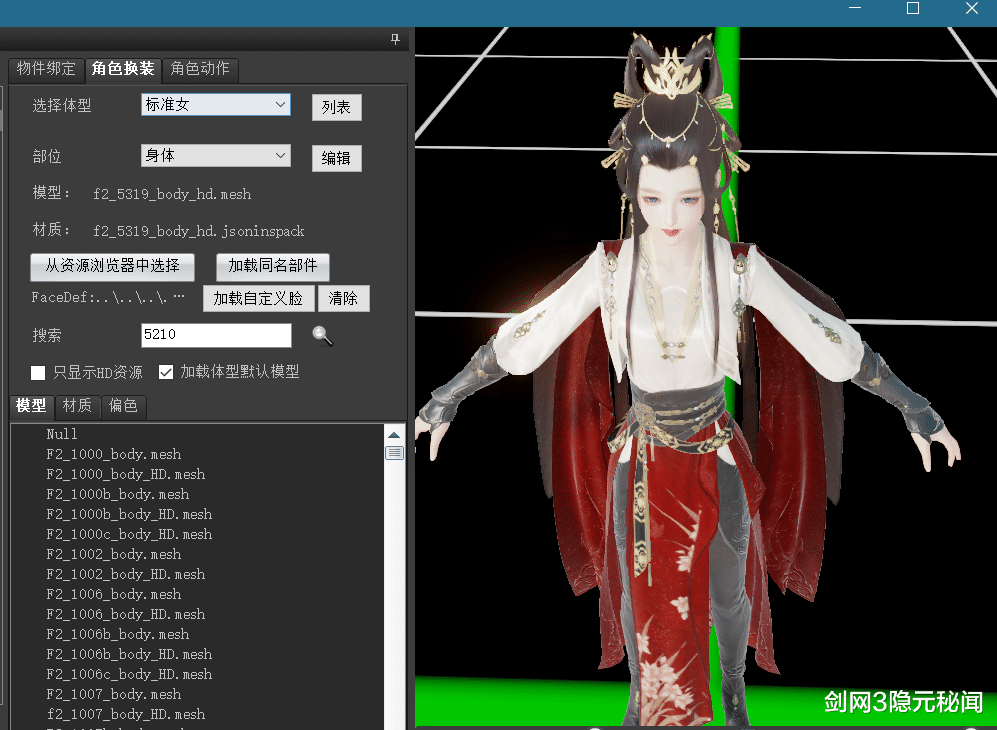Select F2_1002_body.mesh in list
The height and width of the screenshot is (730, 997).
114,554
